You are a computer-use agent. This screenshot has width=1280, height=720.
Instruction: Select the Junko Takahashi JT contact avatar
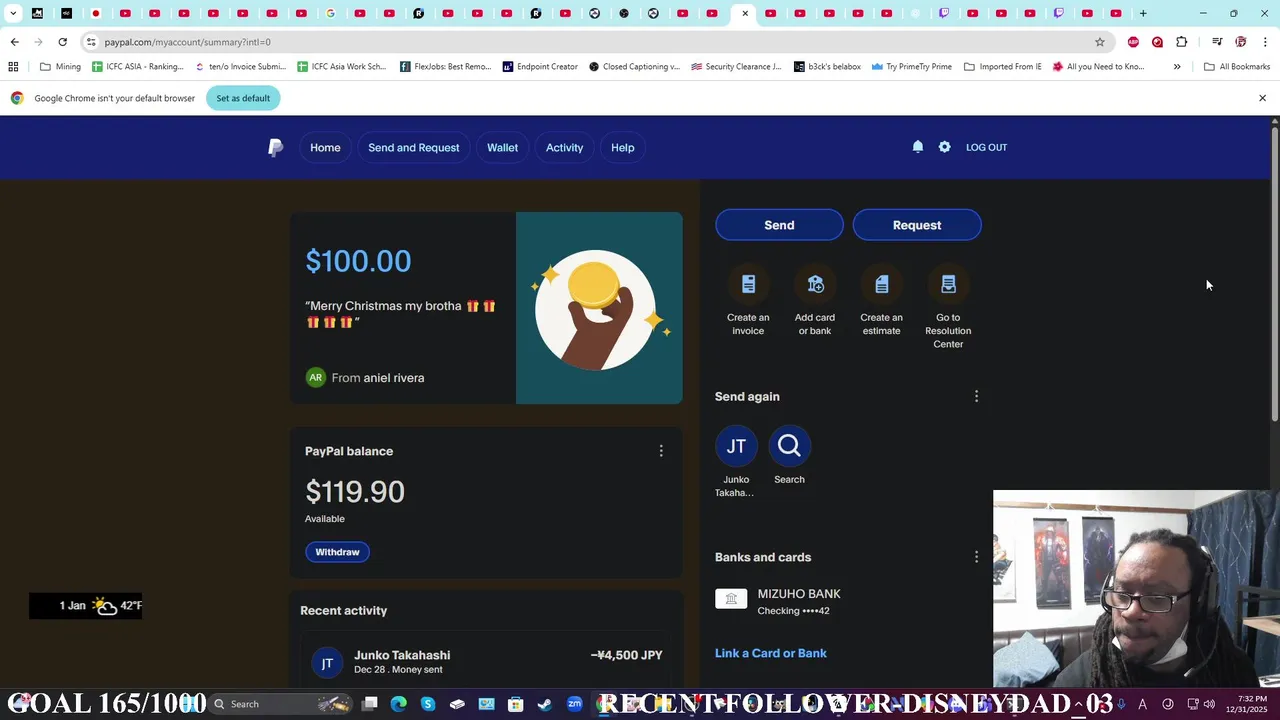(x=736, y=446)
